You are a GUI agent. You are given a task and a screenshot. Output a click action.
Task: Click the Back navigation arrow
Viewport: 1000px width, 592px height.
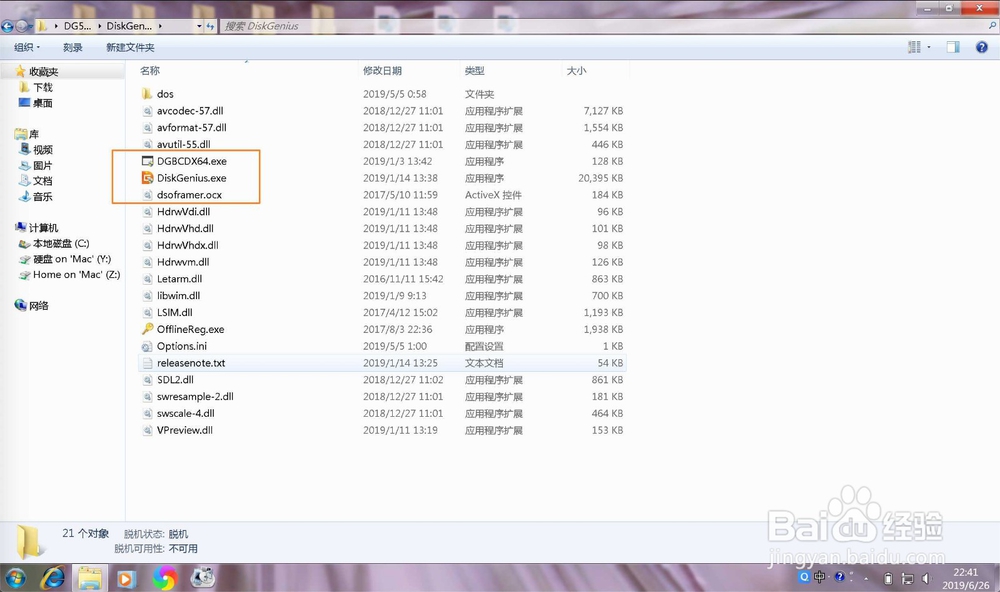(x=8, y=26)
